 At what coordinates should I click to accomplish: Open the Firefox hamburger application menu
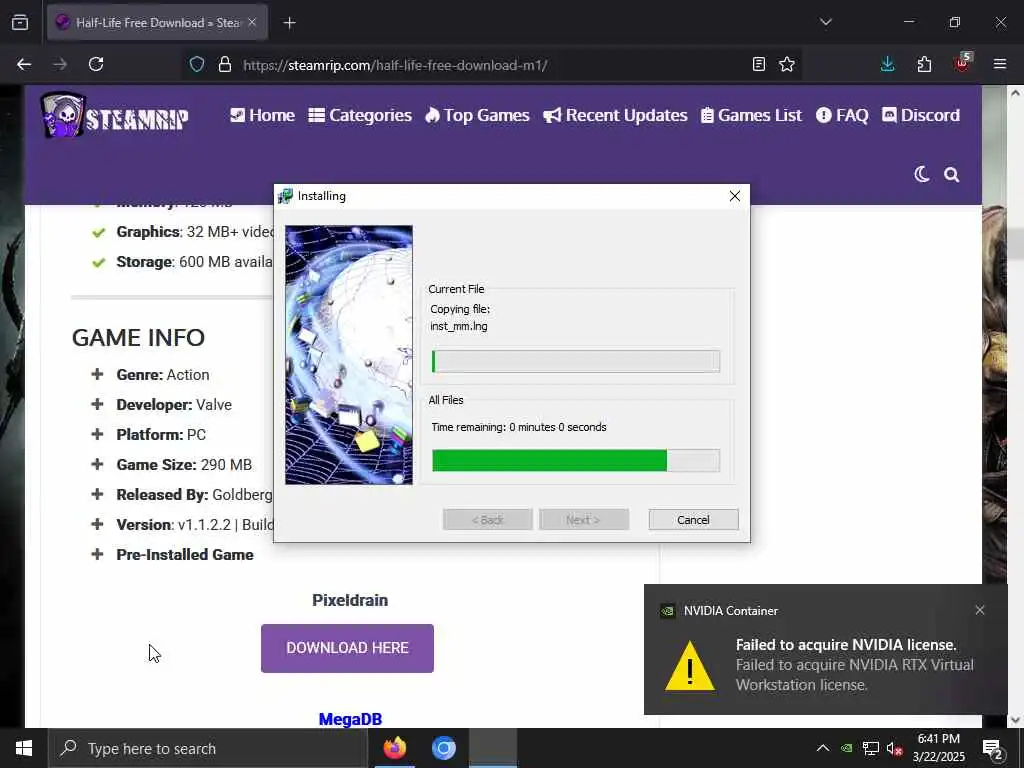[x=1000, y=64]
